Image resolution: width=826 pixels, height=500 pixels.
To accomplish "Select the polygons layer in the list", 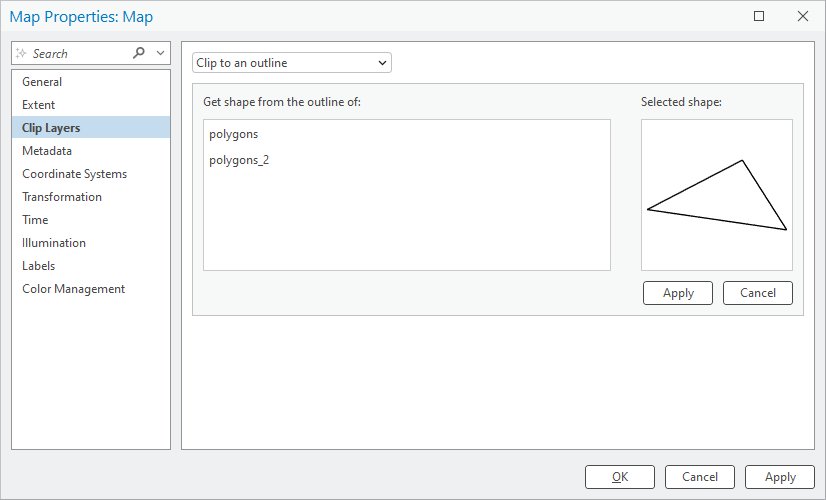I will click(234, 134).
